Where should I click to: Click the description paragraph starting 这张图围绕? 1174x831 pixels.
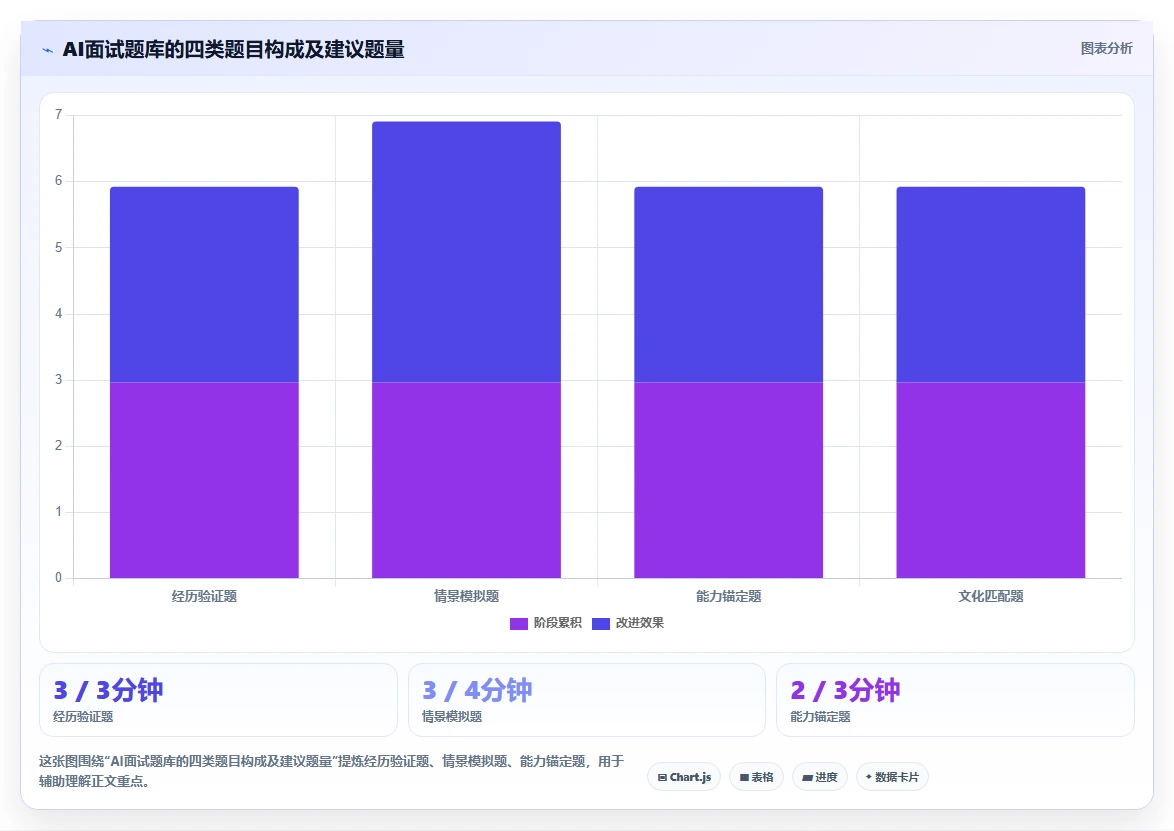click(x=332, y=771)
